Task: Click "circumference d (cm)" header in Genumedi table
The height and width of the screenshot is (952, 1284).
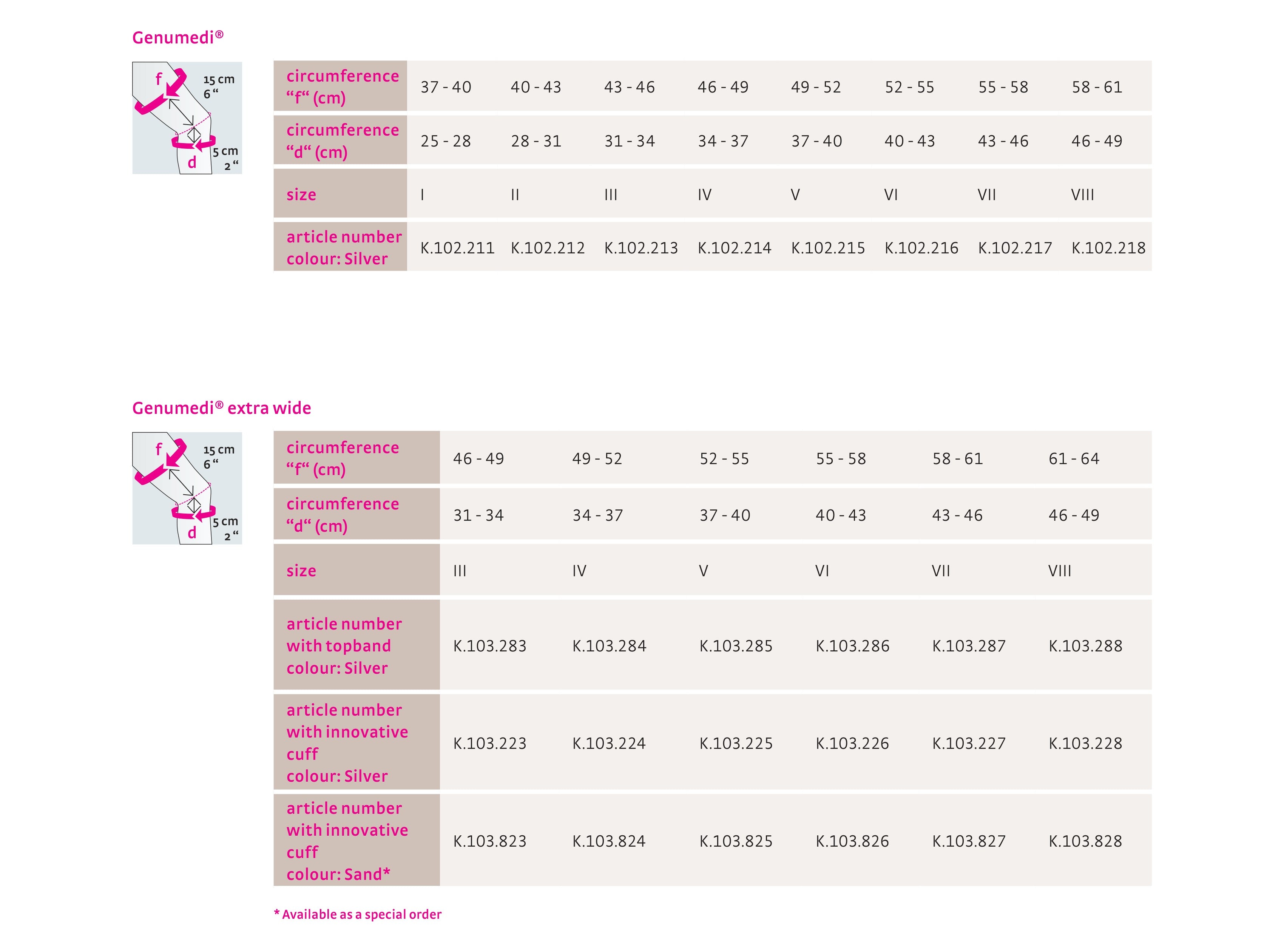Action: [340, 140]
